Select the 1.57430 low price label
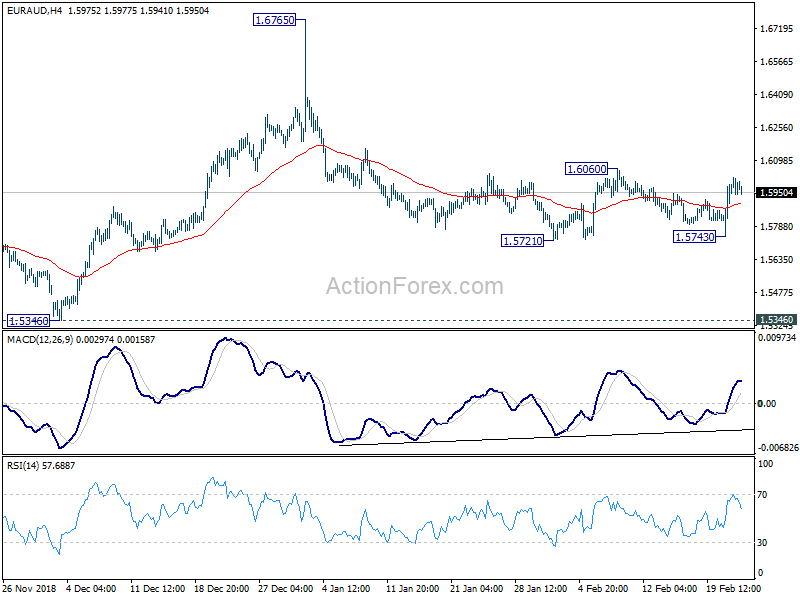The width and height of the screenshot is (800, 600). 694,237
